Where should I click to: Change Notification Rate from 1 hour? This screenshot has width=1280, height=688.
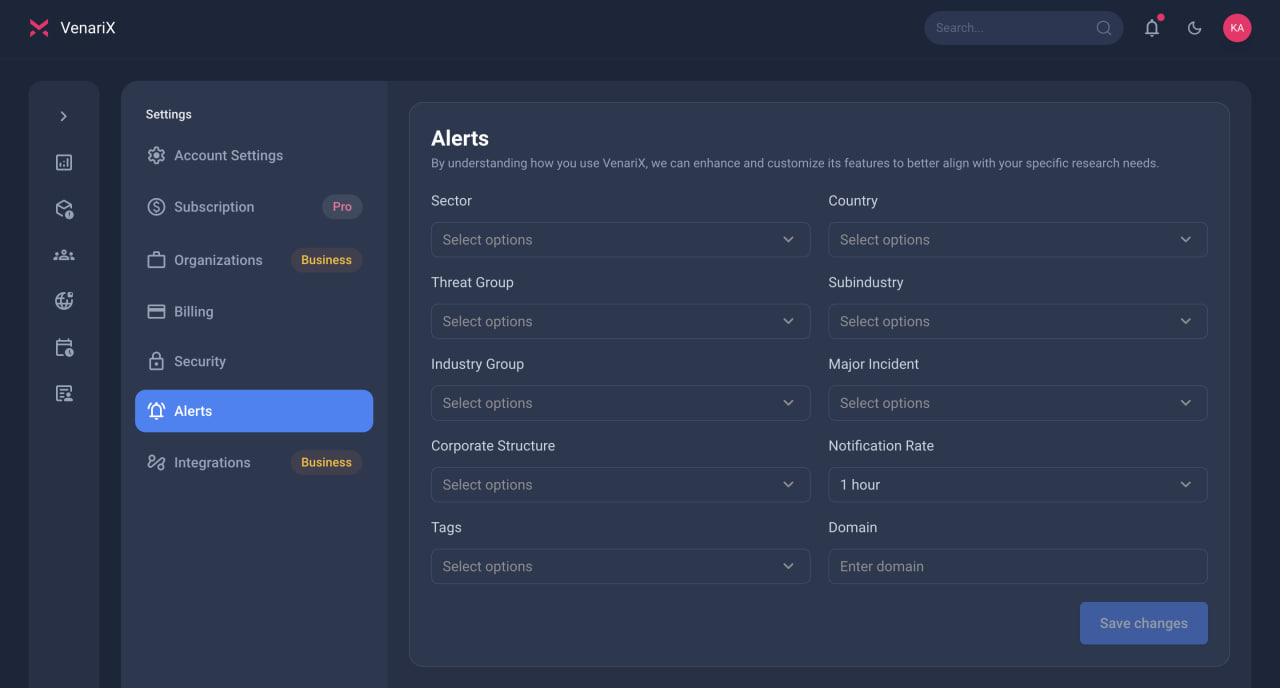[x=1017, y=484]
